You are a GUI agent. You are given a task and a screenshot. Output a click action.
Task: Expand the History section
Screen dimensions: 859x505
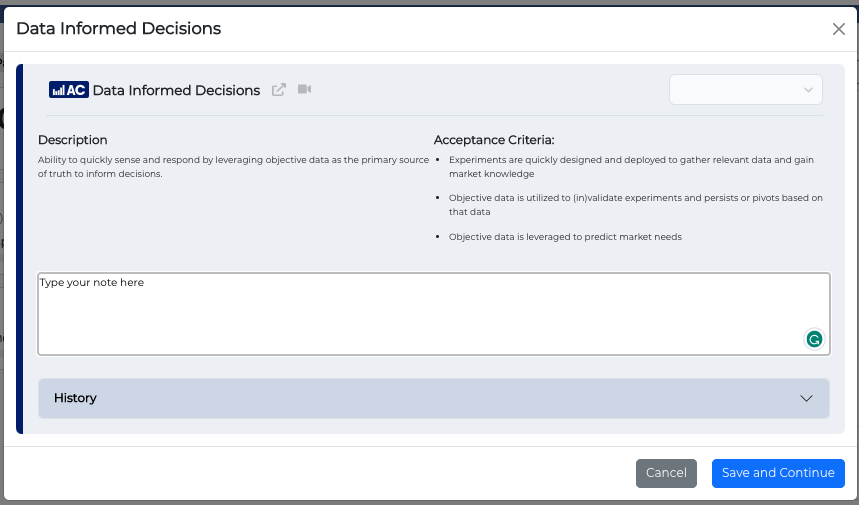pyautogui.click(x=433, y=398)
